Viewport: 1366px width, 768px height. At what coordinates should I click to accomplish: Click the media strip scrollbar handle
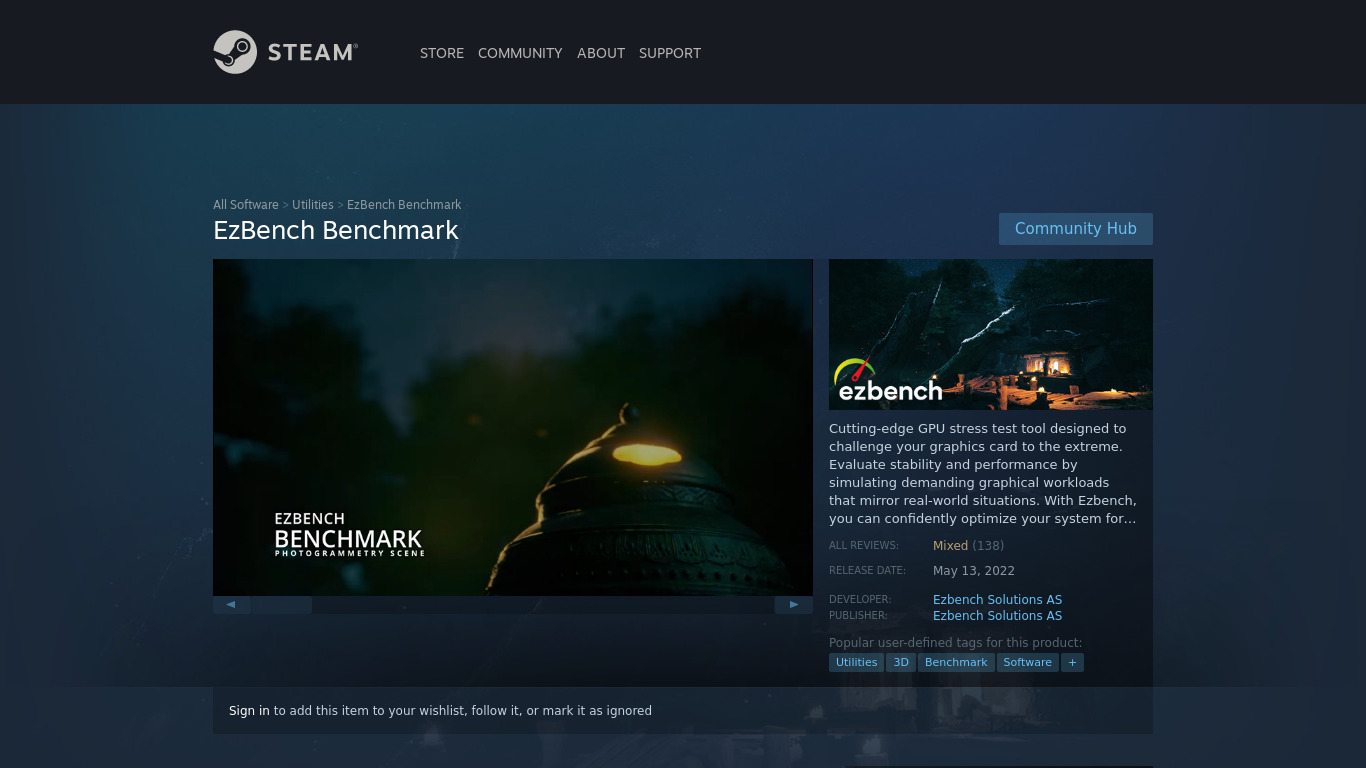tap(282, 605)
